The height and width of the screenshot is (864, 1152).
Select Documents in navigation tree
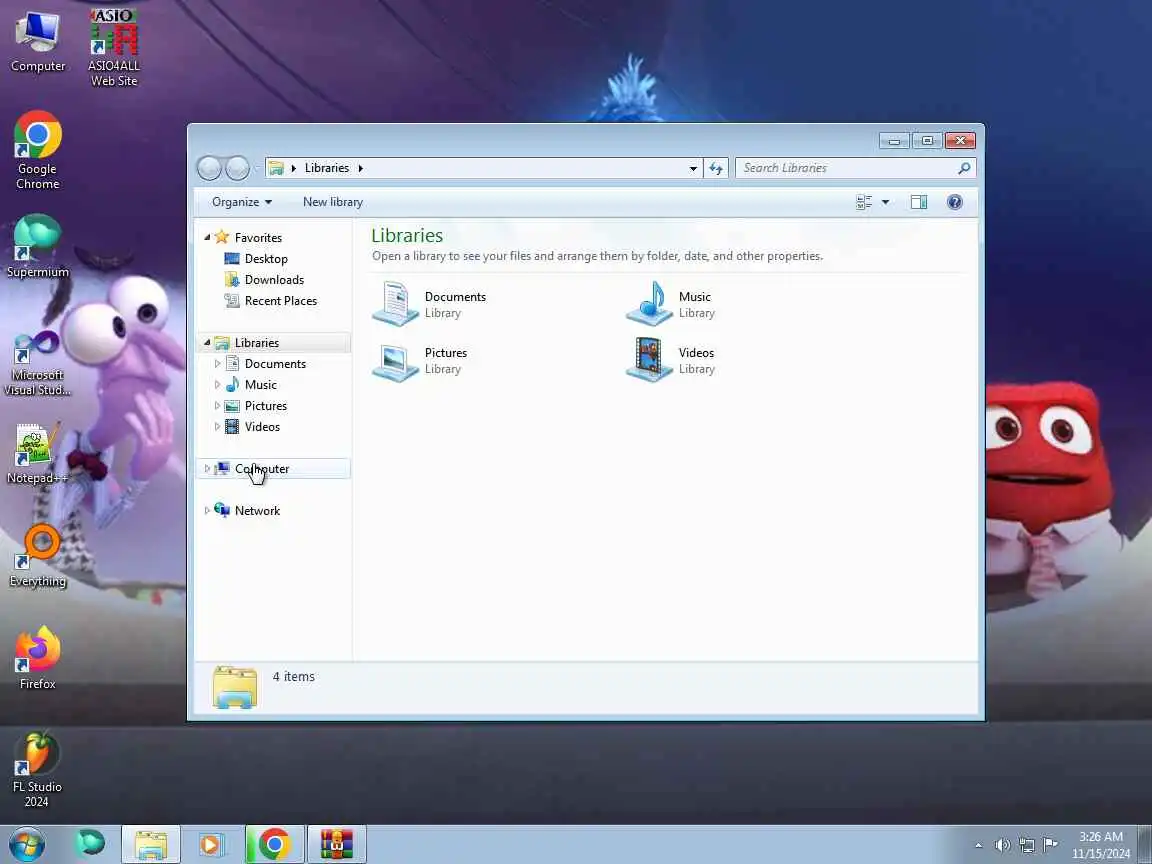[275, 364]
